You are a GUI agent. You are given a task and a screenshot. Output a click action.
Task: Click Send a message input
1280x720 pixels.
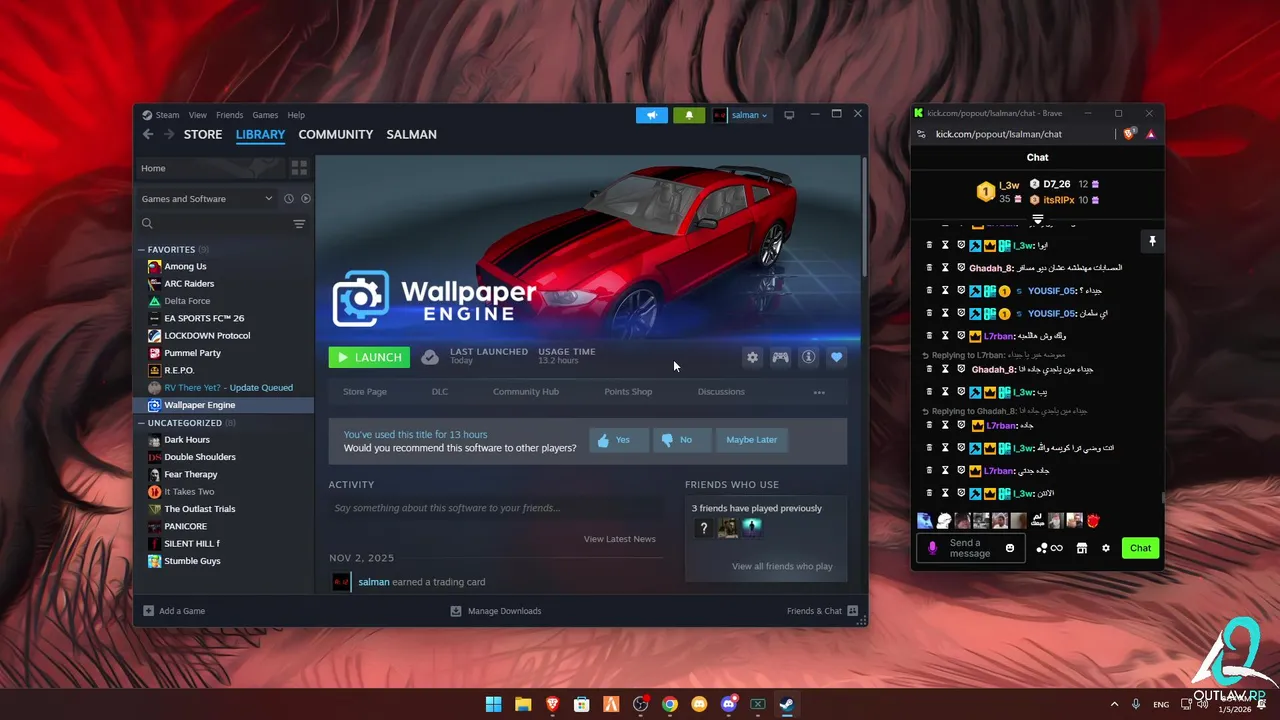(971, 548)
